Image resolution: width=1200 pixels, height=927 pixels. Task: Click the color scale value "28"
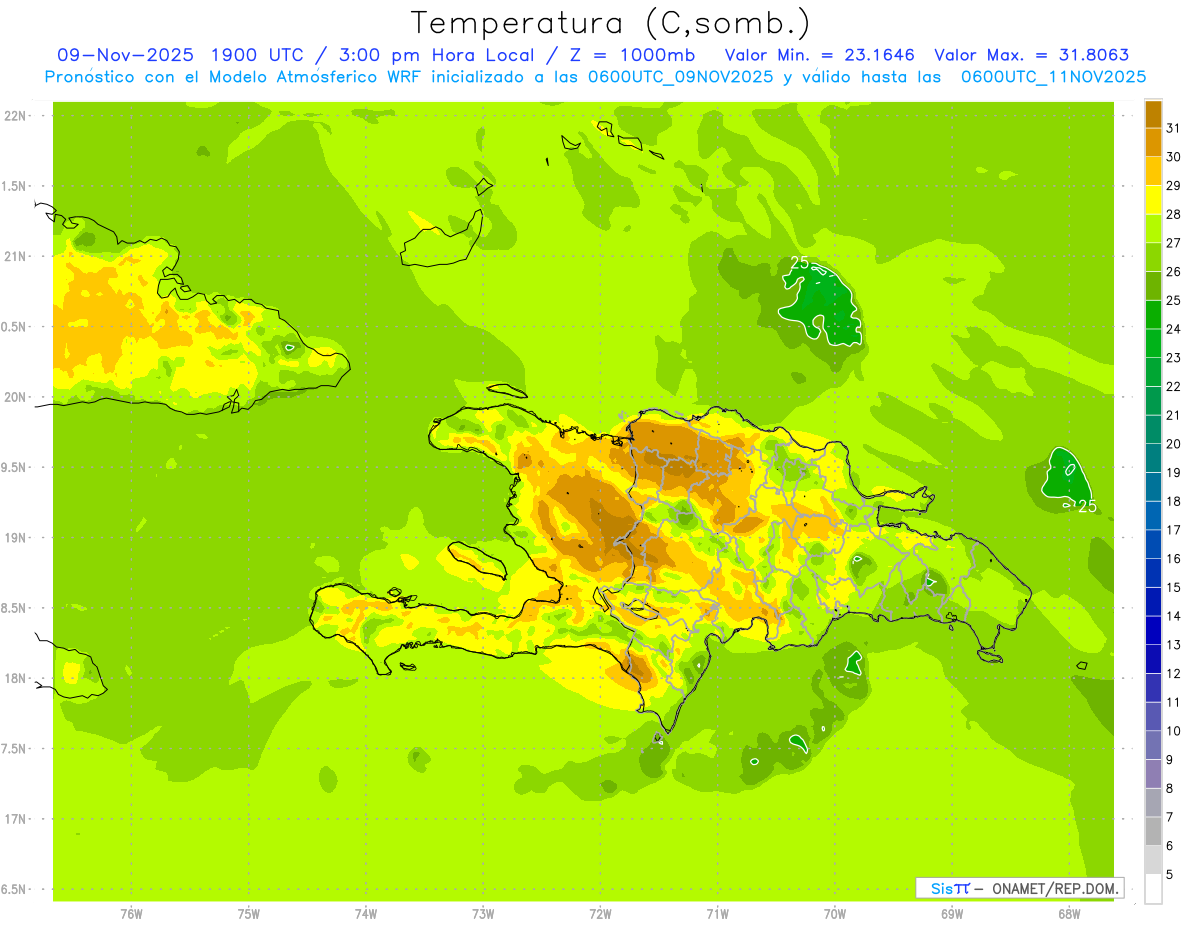pos(1173,214)
